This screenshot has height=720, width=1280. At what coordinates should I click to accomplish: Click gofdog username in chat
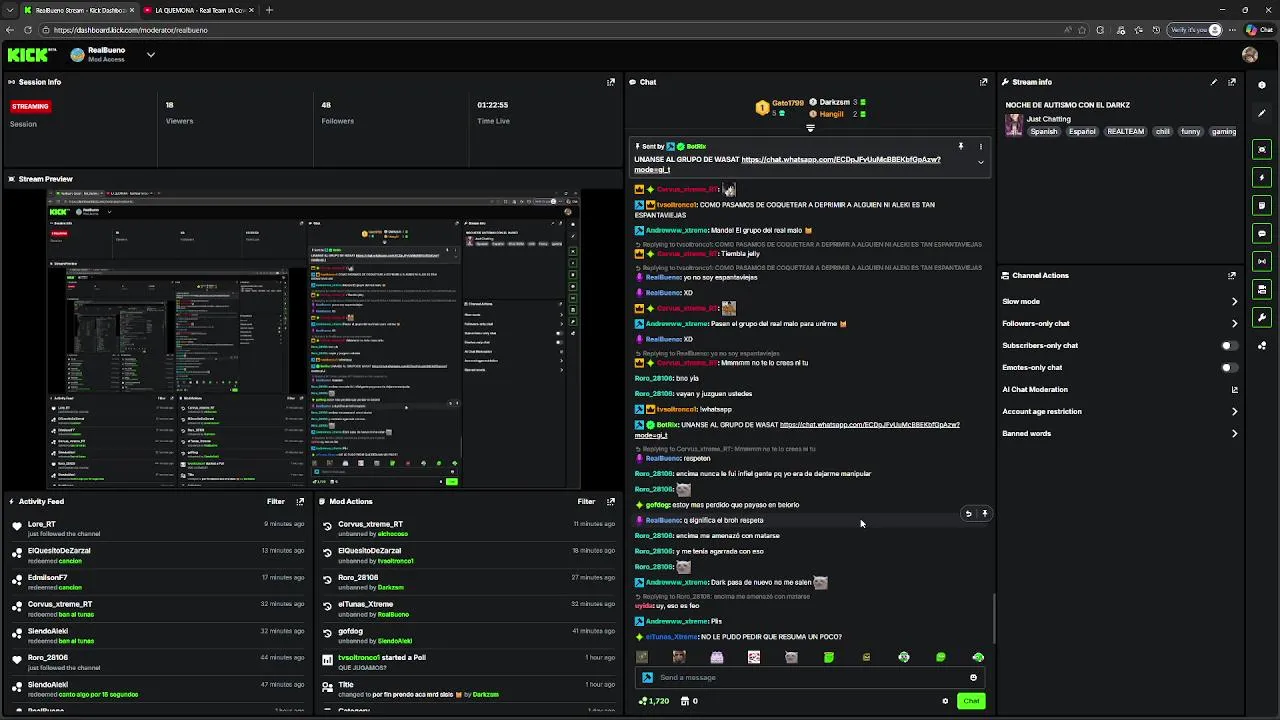click(x=658, y=505)
